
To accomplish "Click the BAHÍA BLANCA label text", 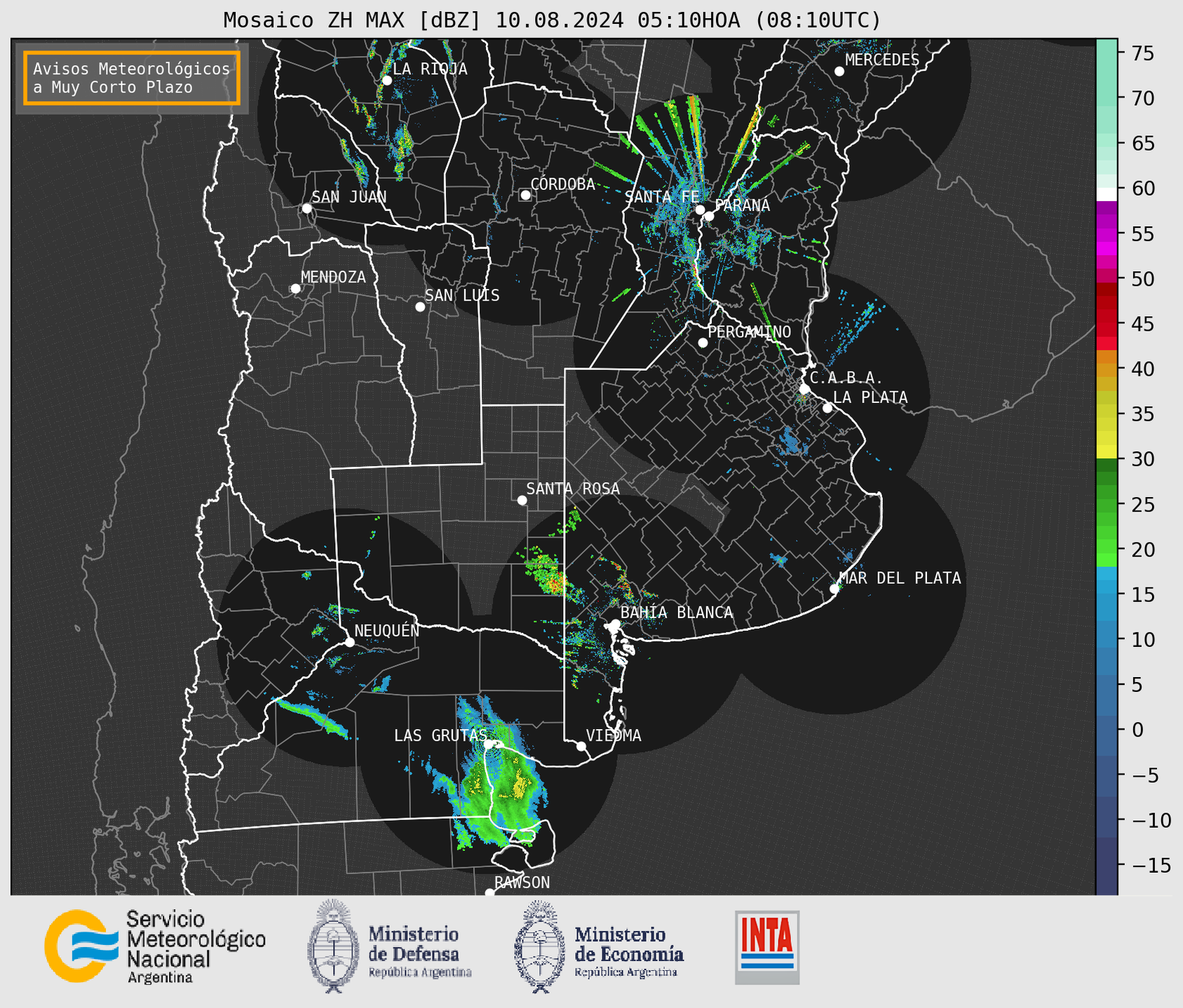I will coord(677,613).
